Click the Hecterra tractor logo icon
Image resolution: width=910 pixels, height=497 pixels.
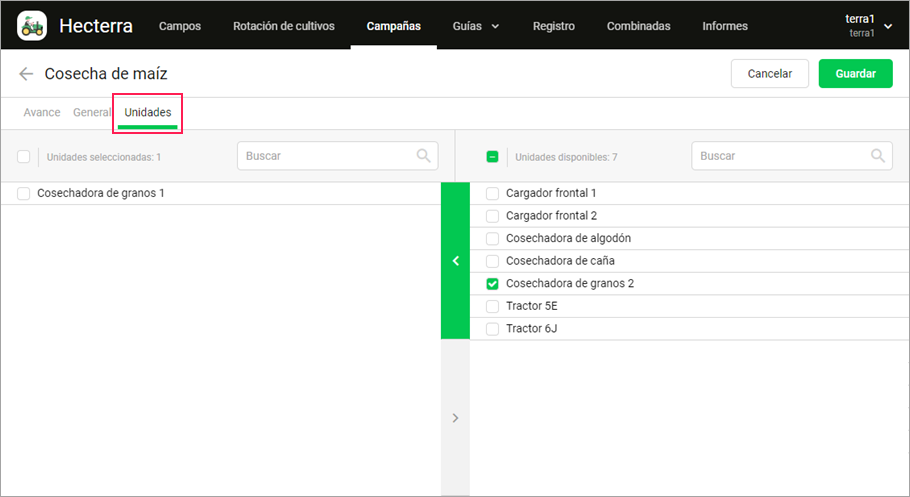click(32, 26)
